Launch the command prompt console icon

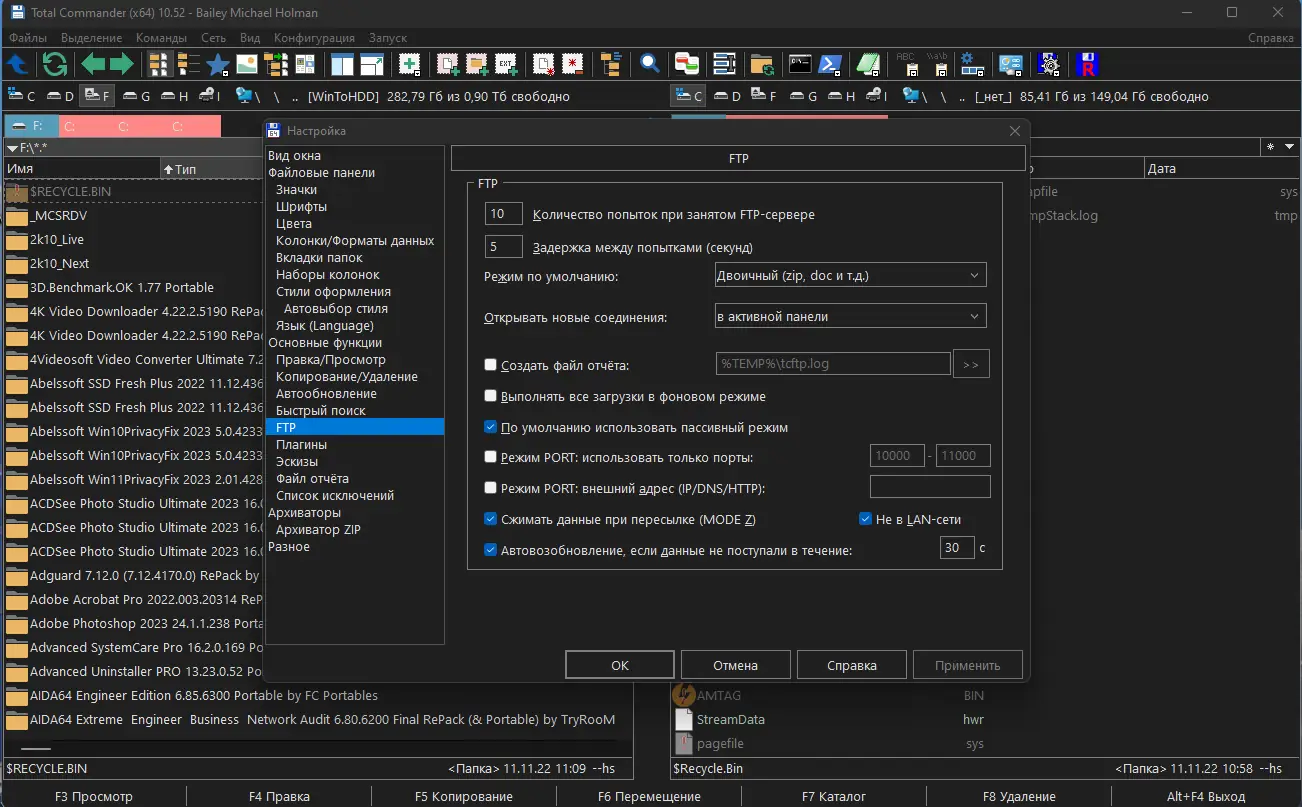(799, 65)
